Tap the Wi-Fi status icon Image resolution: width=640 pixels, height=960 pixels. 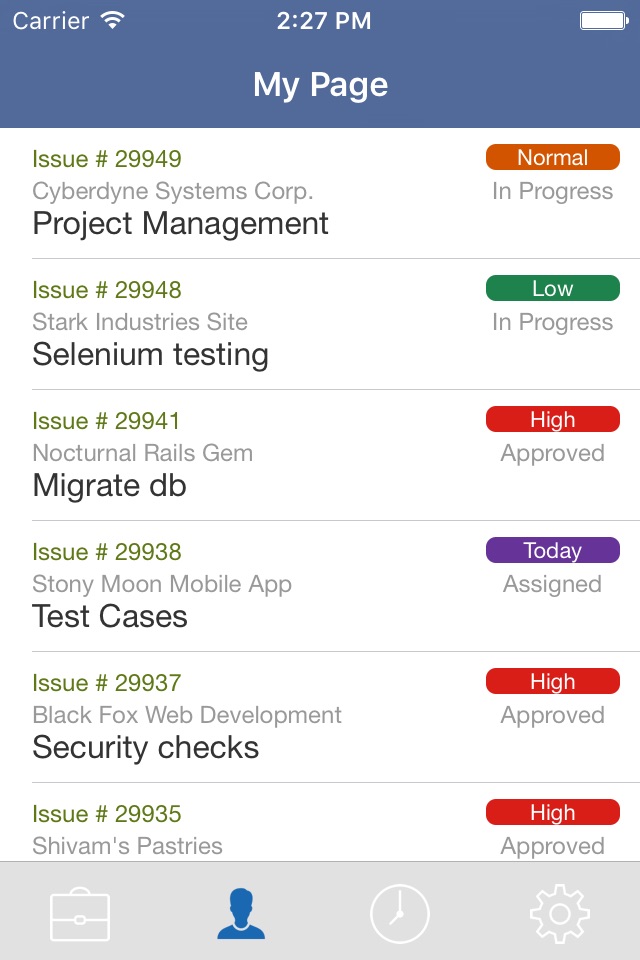113,21
